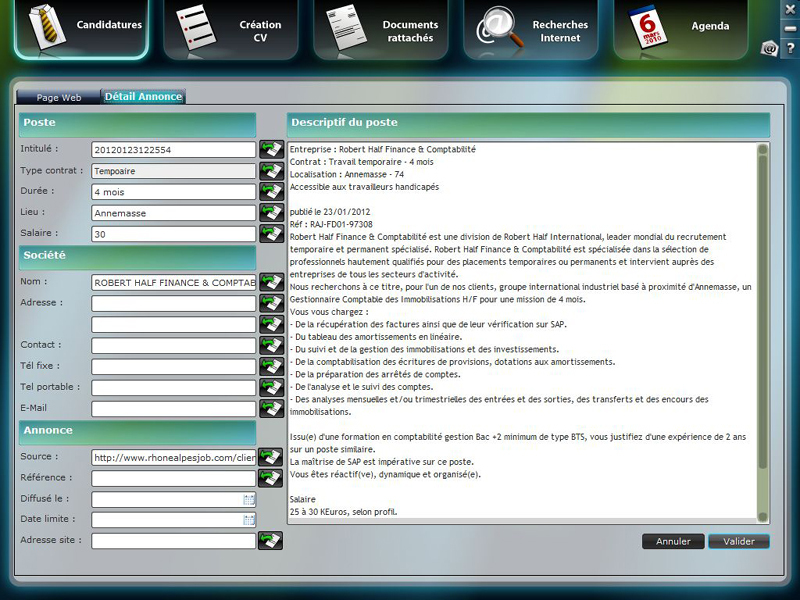The width and height of the screenshot is (800, 600).
Task: Click the paste icon next to Tél fixe
Action: pos(271,366)
